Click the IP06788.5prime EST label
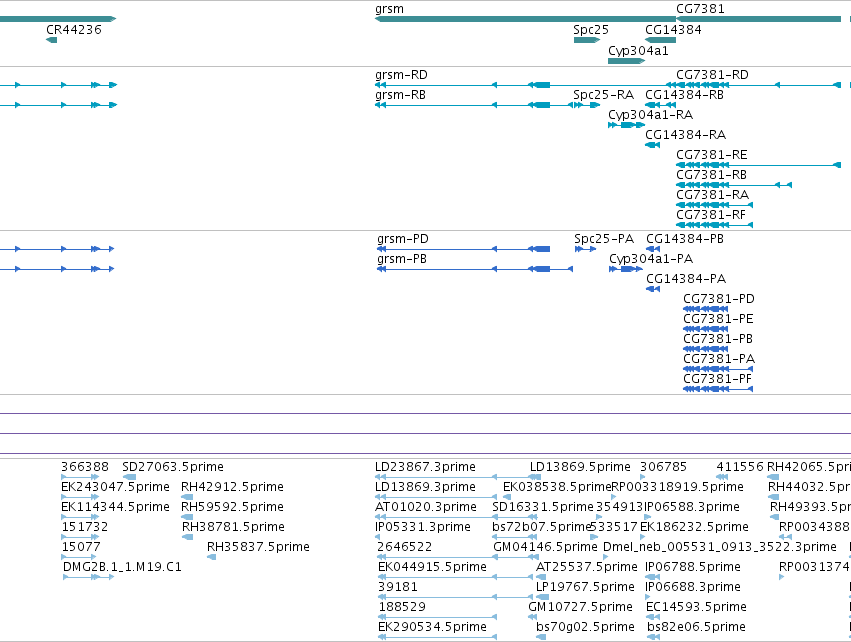Screen dimensions: 851x642 [x=693, y=567]
